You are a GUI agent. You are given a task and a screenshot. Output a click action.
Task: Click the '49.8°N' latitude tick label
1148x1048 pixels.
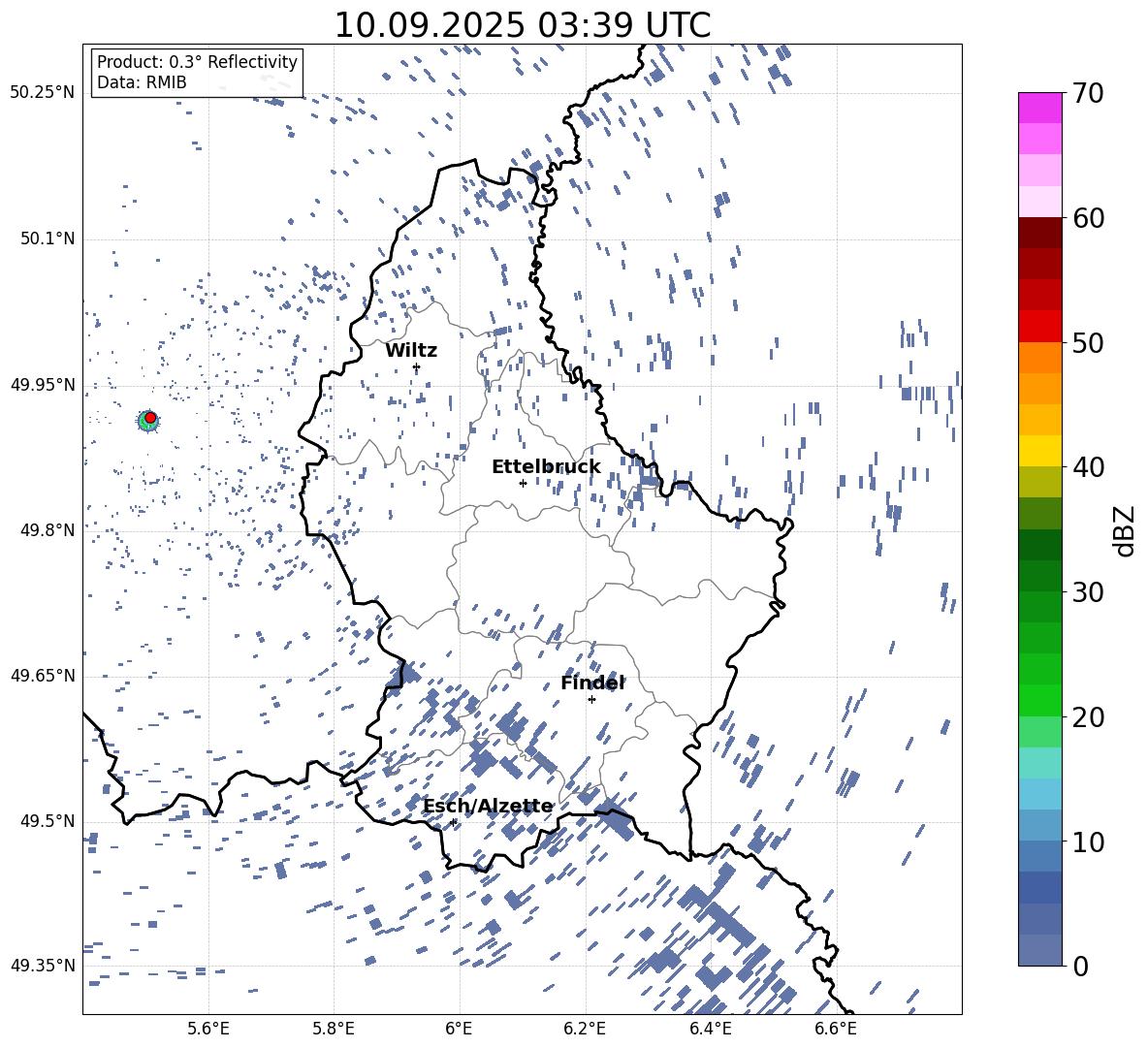tap(48, 530)
